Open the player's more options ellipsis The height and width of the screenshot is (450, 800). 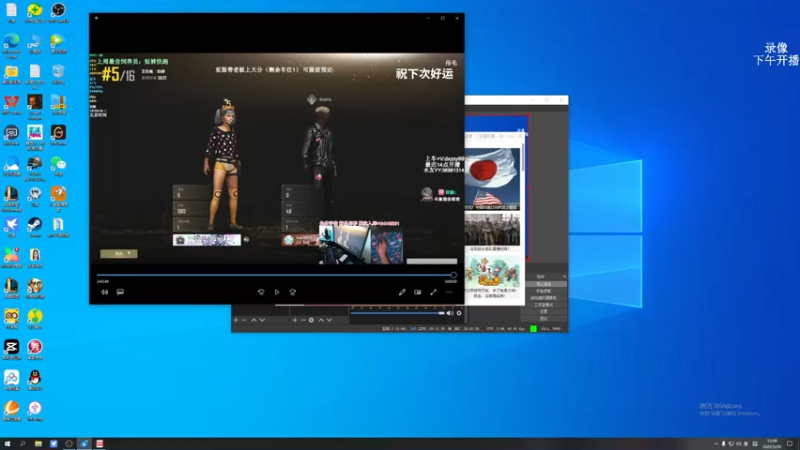coord(449,292)
